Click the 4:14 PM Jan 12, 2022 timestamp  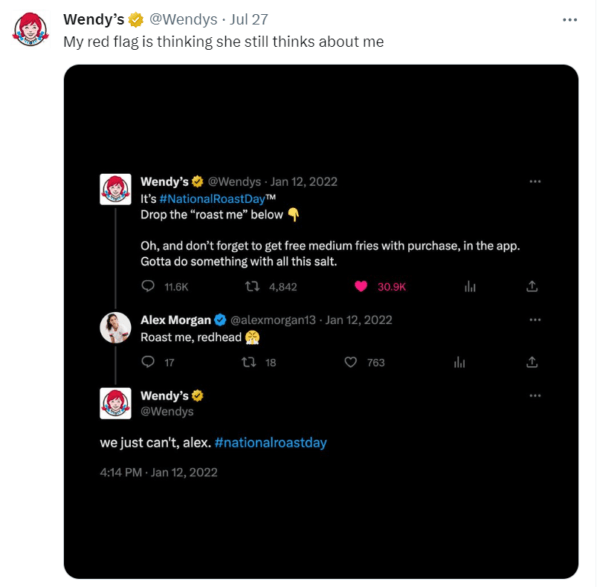pyautogui.click(x=158, y=471)
